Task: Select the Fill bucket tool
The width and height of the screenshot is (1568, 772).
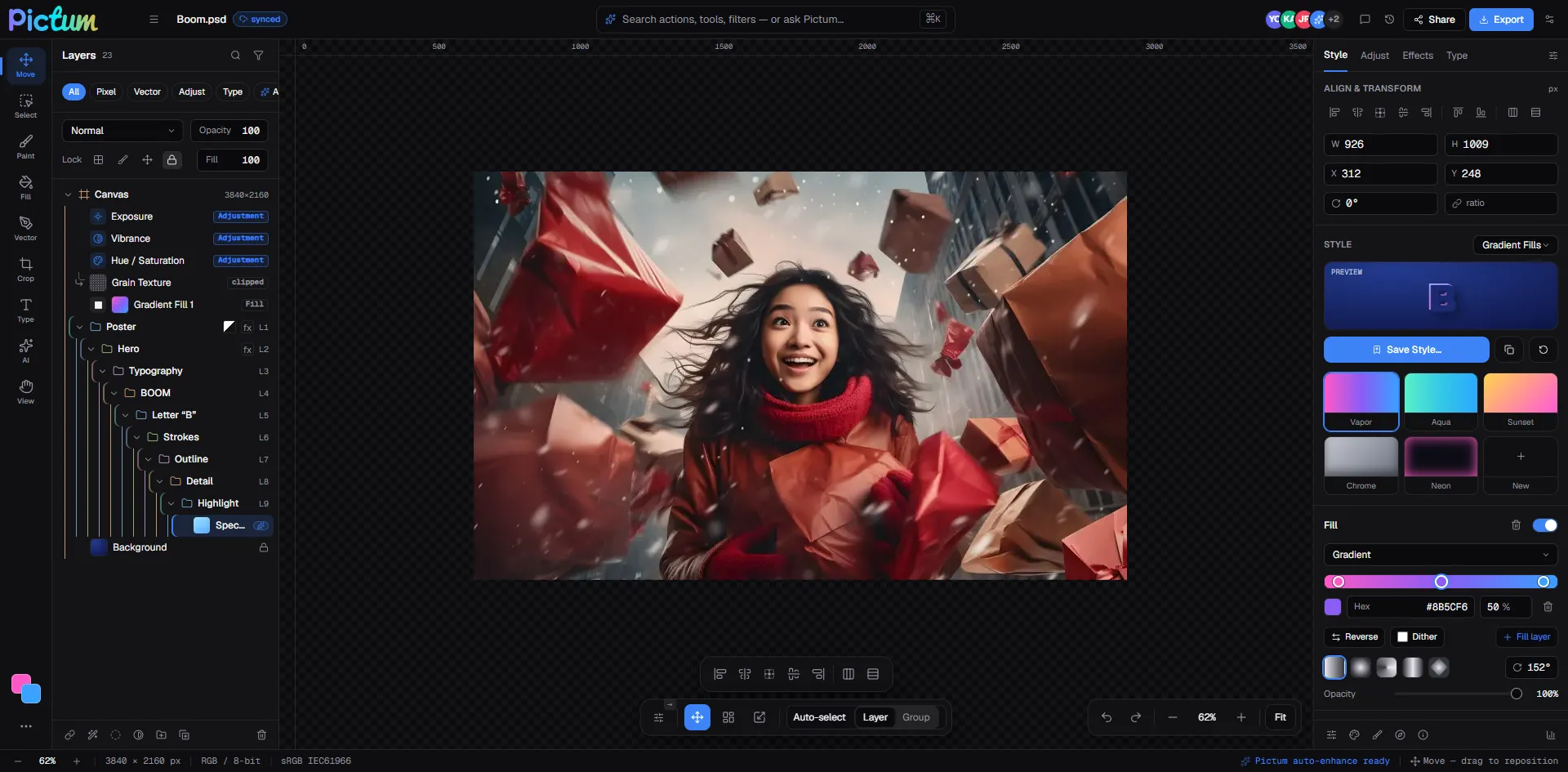Action: pos(25,187)
